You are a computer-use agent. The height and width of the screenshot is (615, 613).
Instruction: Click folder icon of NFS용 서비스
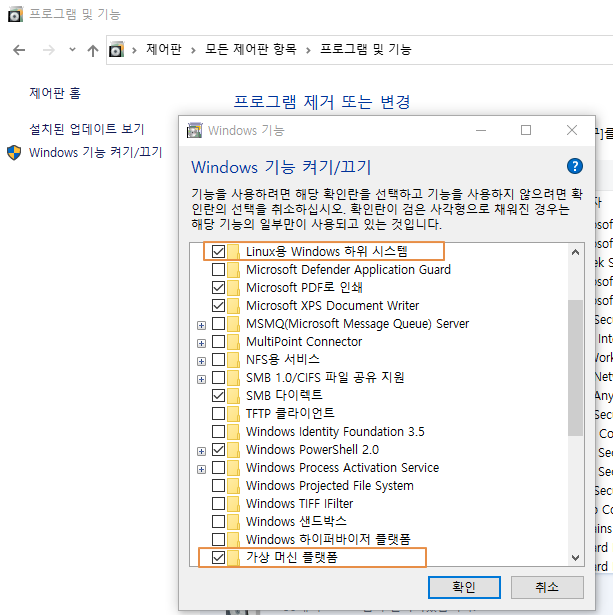click(x=233, y=360)
